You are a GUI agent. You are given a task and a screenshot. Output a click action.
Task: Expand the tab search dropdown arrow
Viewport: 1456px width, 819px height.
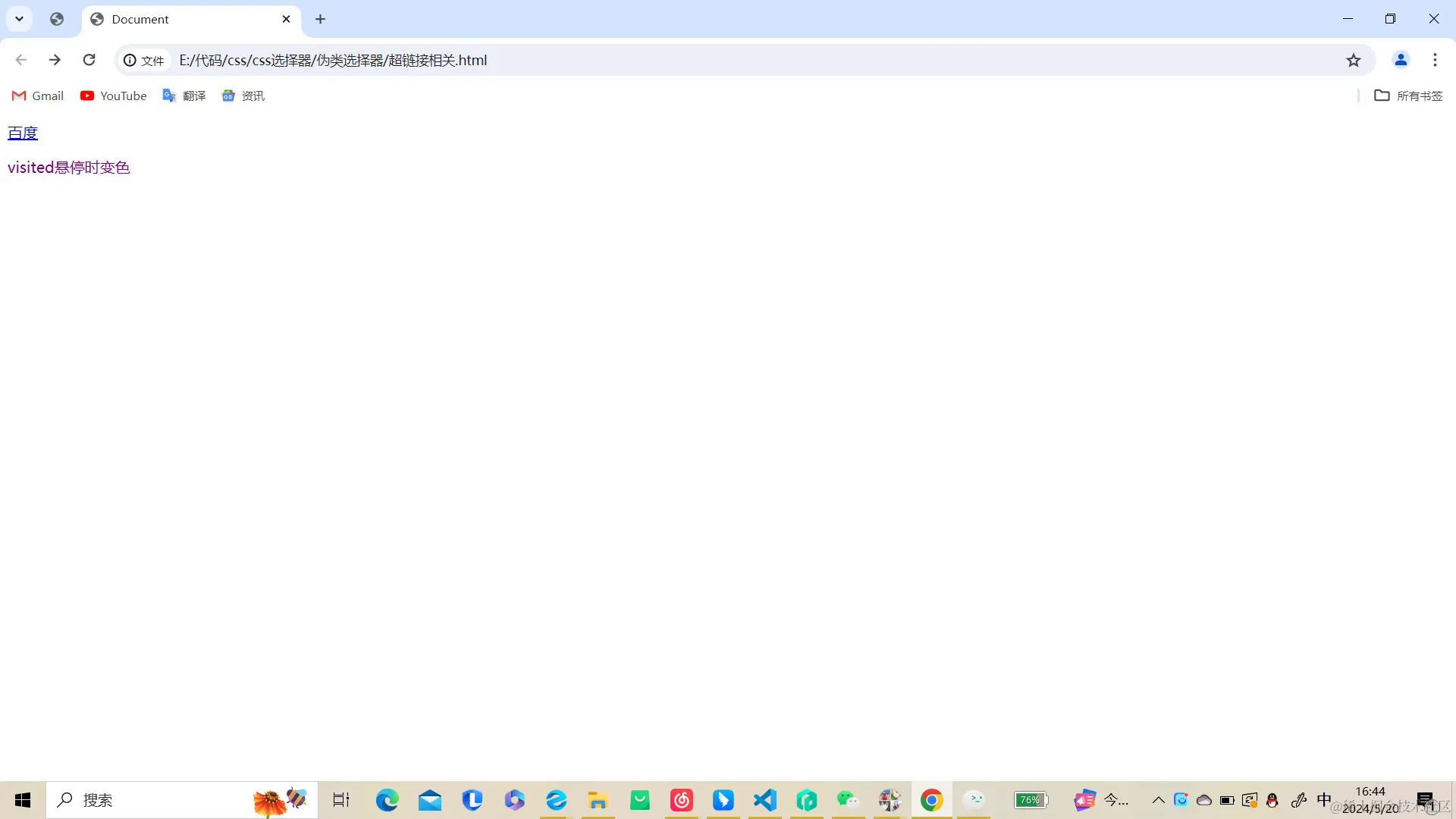20,19
